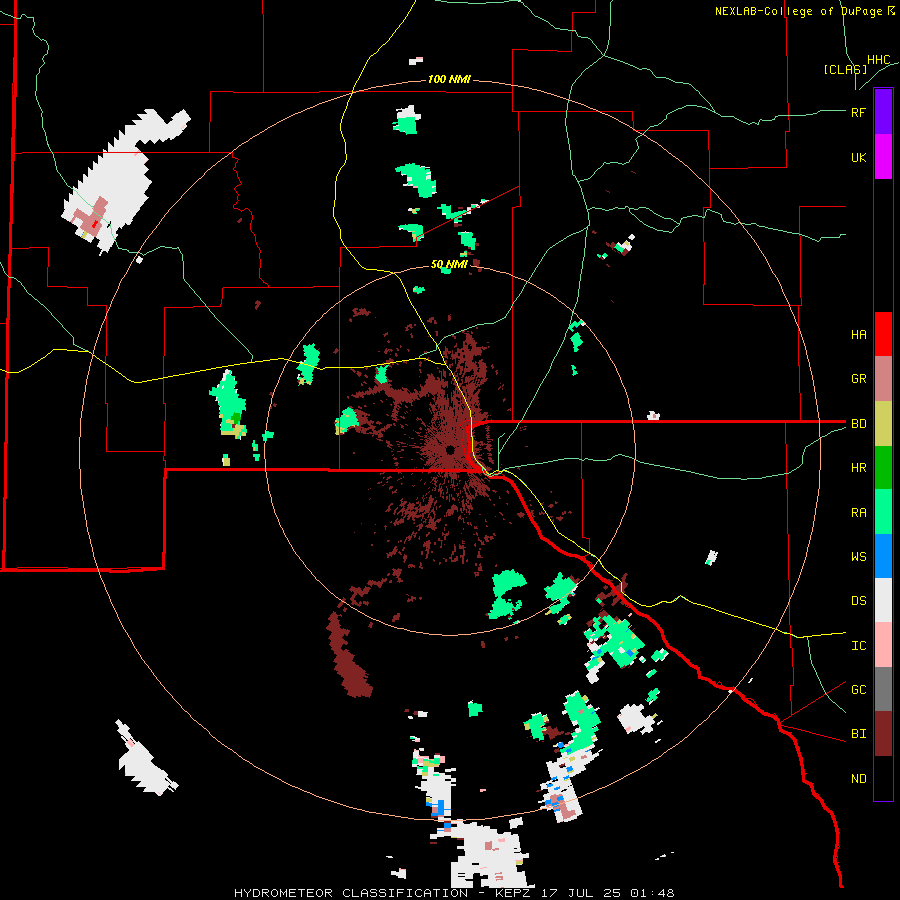Click the DS white legend swatch
This screenshot has width=900, height=900.
click(883, 600)
